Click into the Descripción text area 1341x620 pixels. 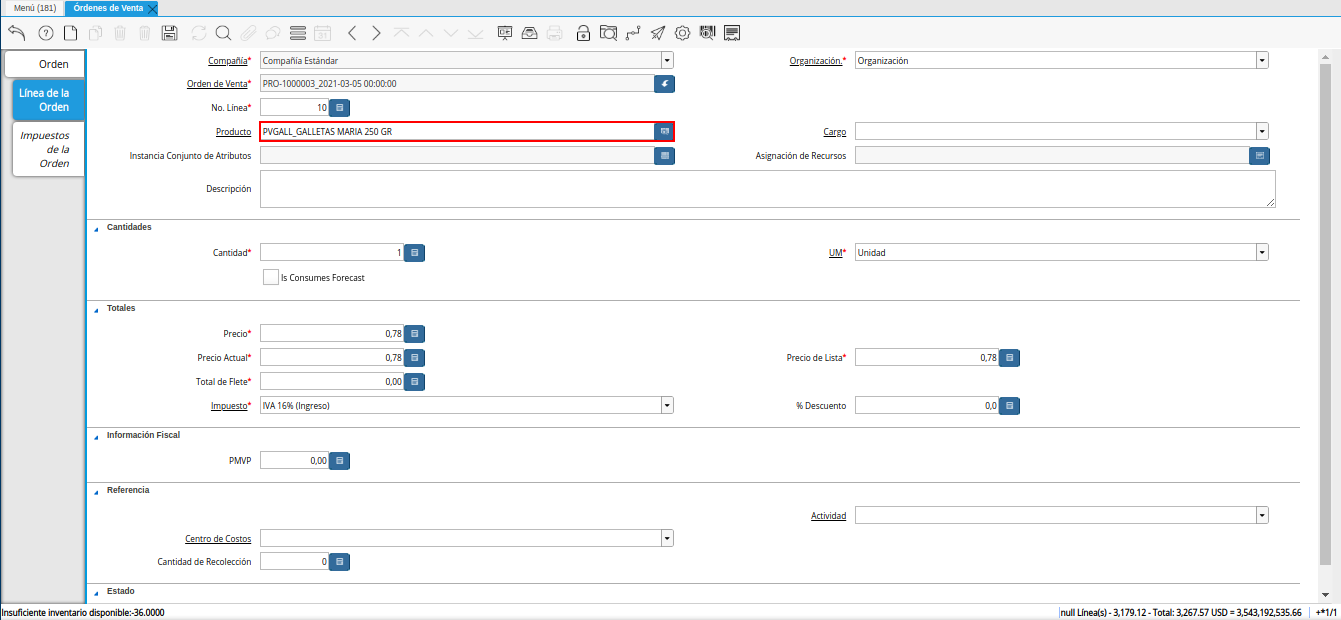click(766, 189)
